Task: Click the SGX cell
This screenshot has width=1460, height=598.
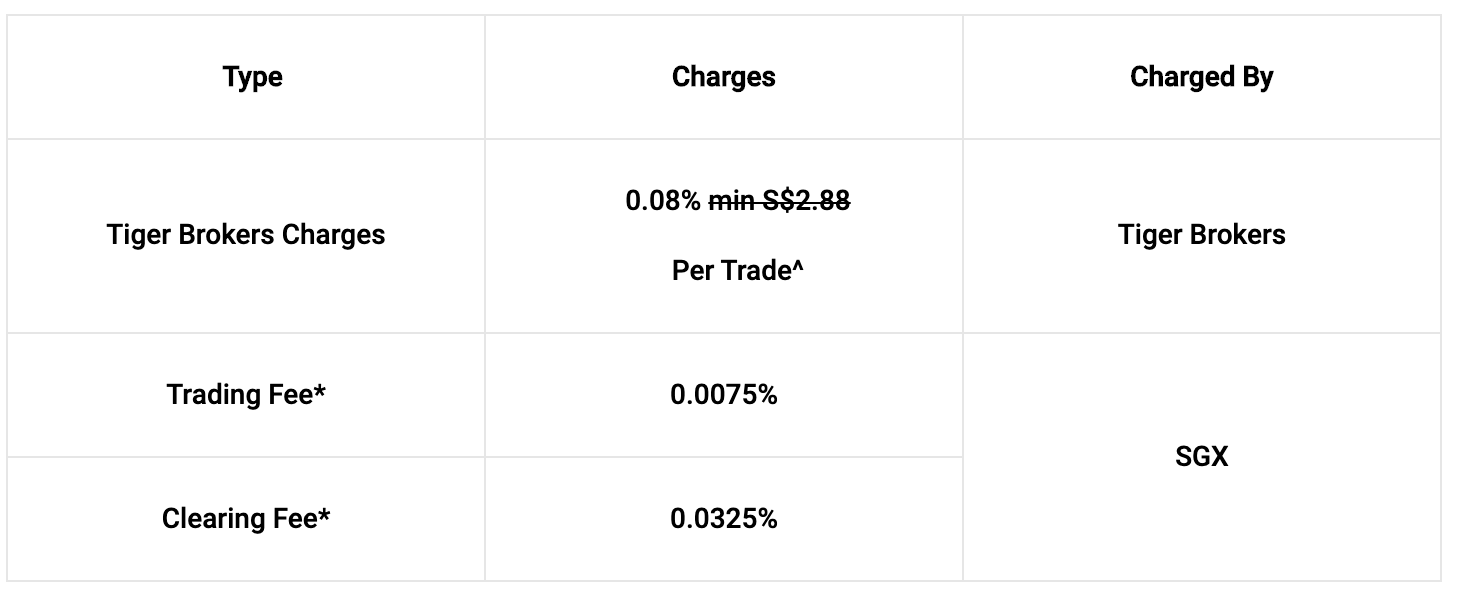Action: (x=1201, y=457)
